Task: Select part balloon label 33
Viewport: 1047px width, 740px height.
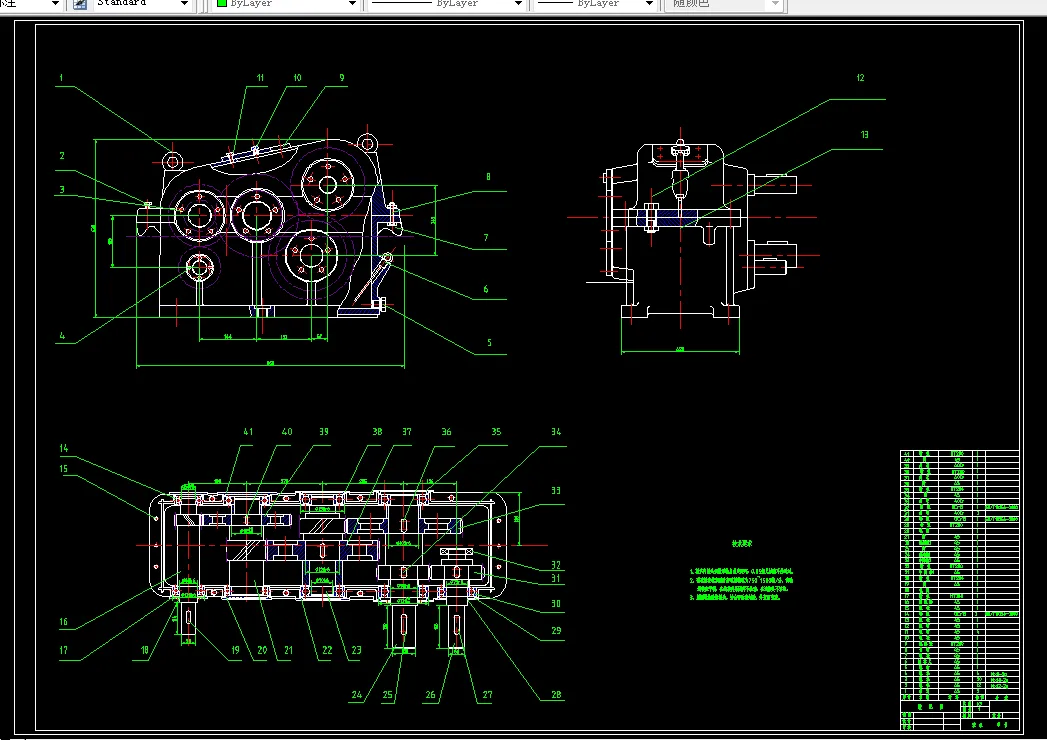Action: (x=556, y=490)
